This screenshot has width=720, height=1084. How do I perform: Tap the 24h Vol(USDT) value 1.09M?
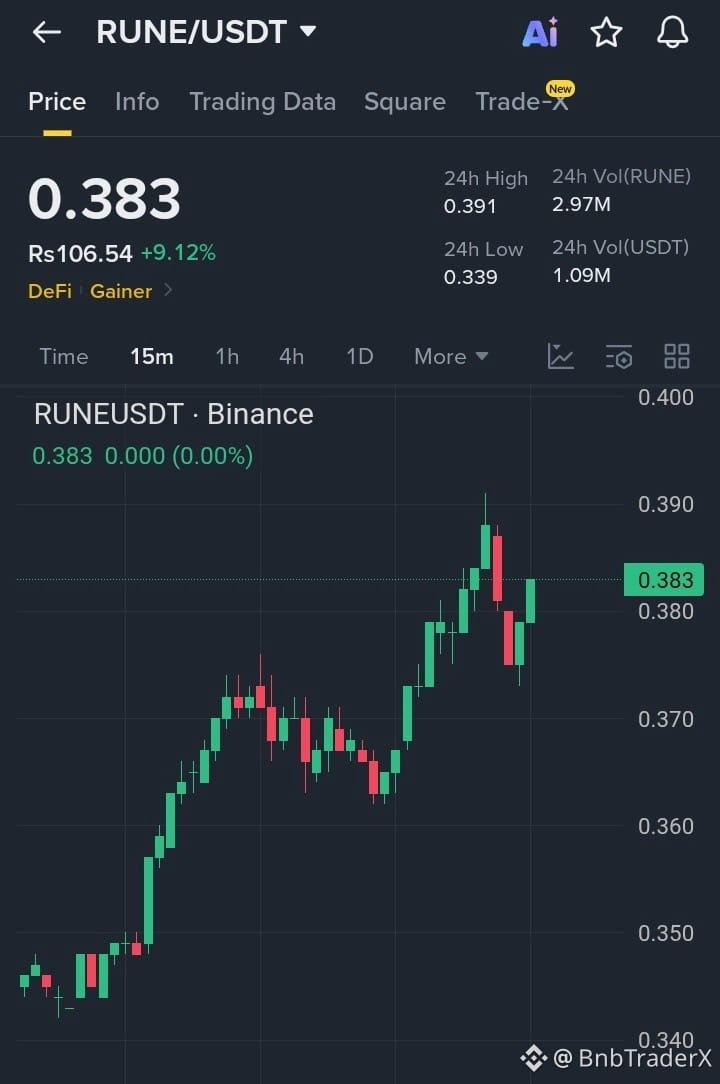[581, 275]
